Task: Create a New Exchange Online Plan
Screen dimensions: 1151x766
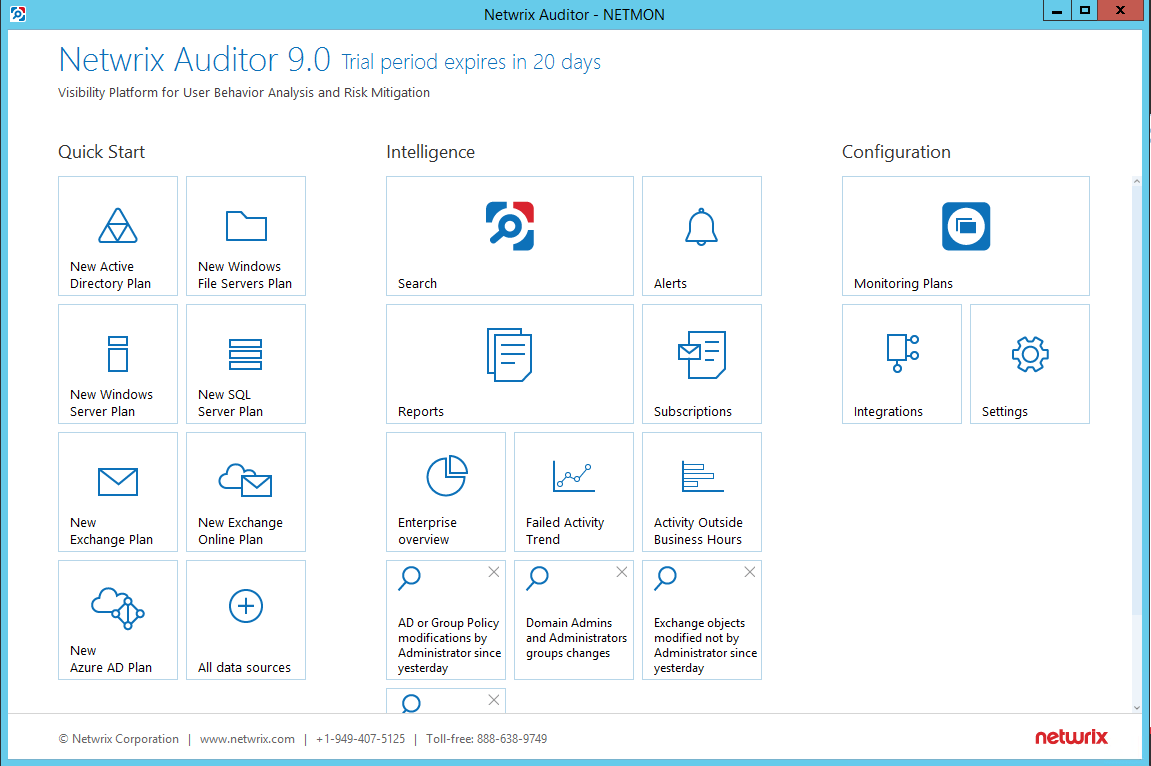Action: (246, 492)
